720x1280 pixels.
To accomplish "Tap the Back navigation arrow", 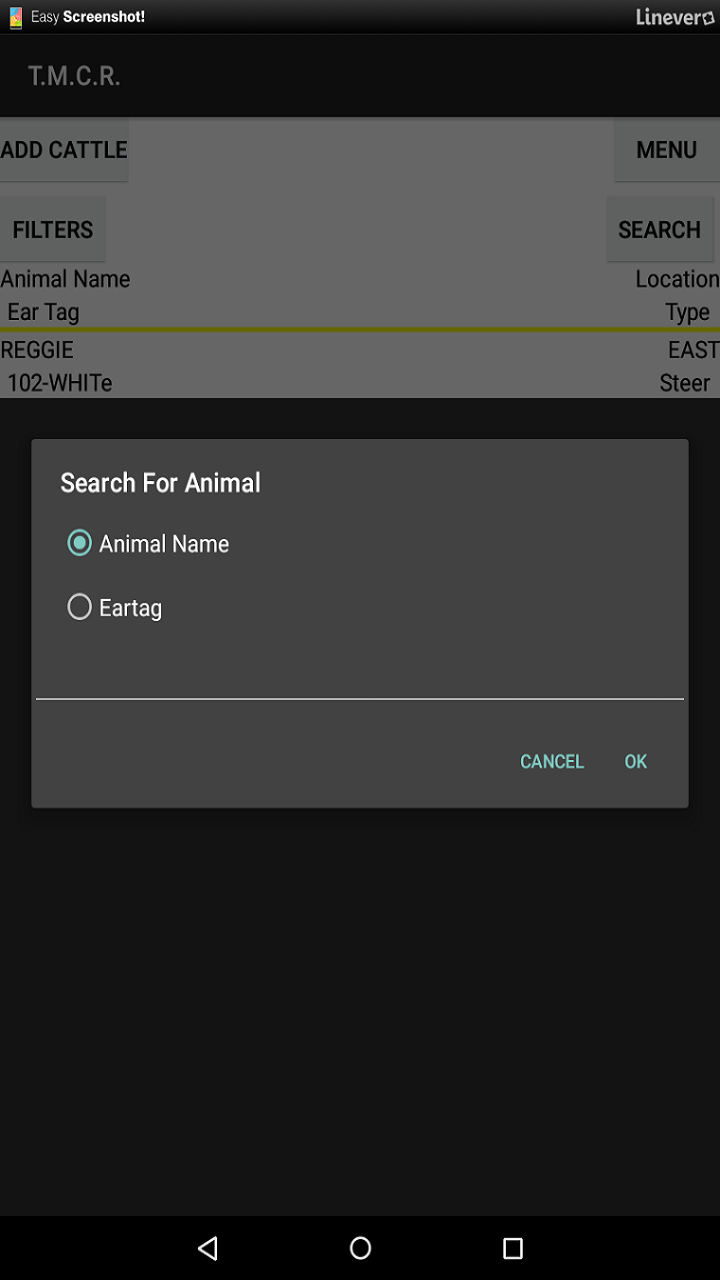I will pos(208,1247).
